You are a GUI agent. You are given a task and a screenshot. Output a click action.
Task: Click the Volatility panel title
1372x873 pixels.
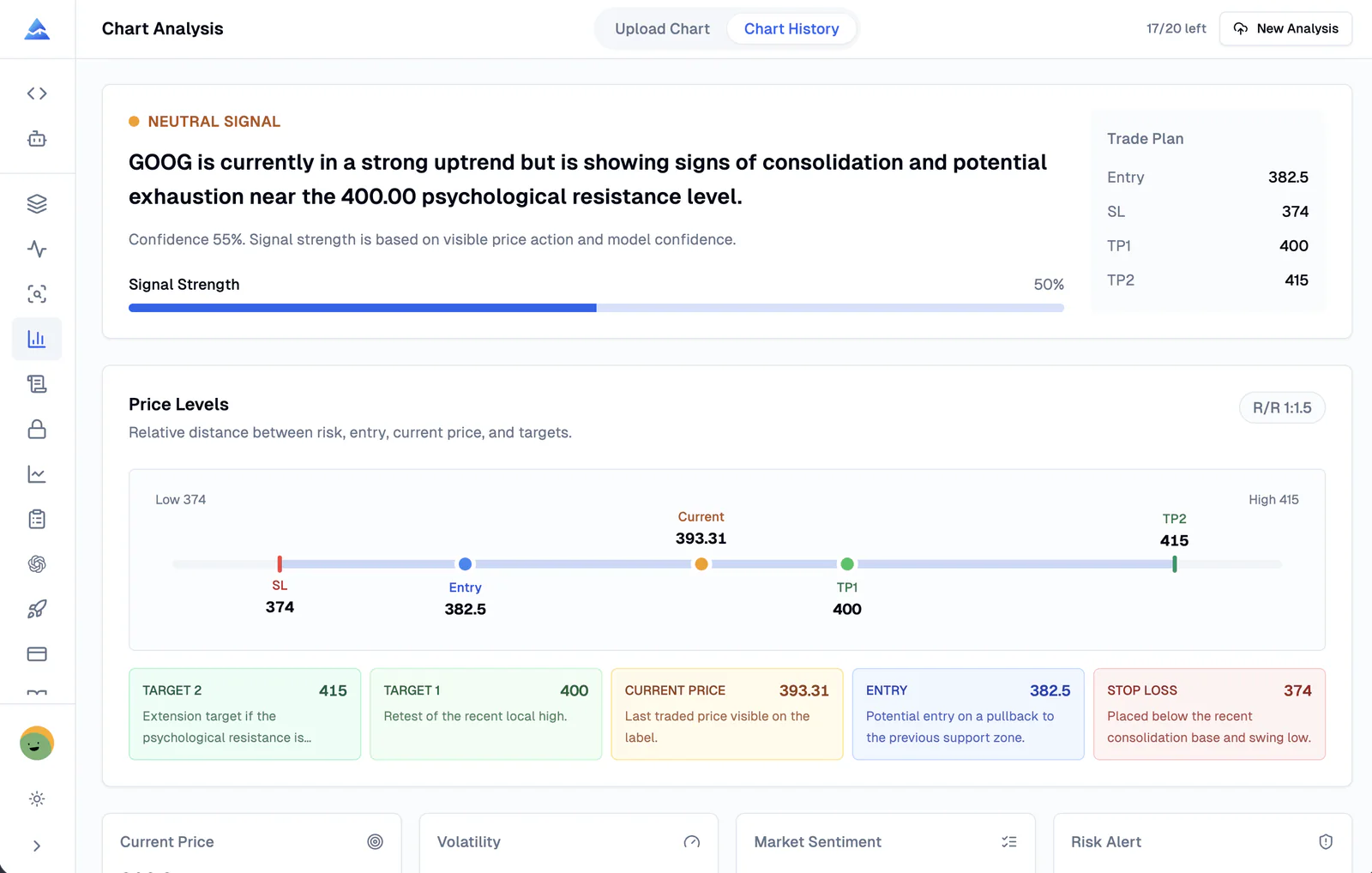(468, 842)
